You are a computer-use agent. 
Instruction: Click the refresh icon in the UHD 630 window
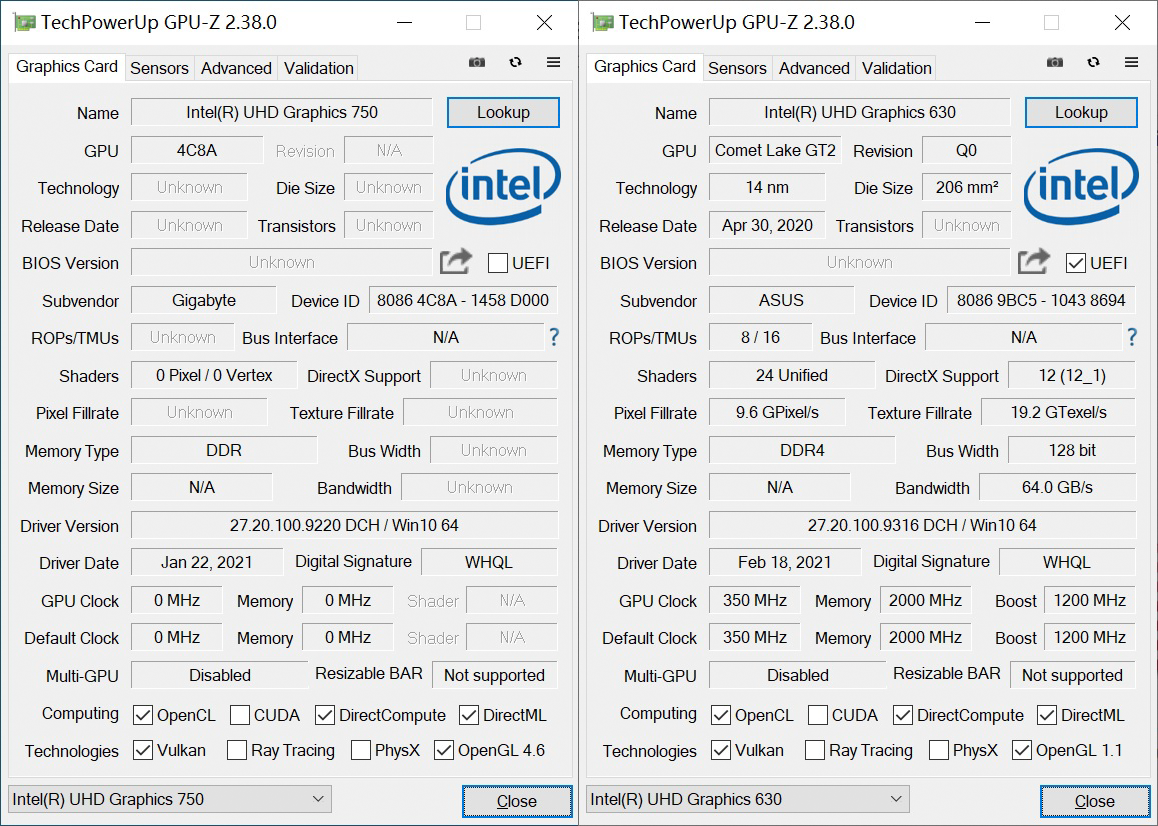(x=1094, y=63)
